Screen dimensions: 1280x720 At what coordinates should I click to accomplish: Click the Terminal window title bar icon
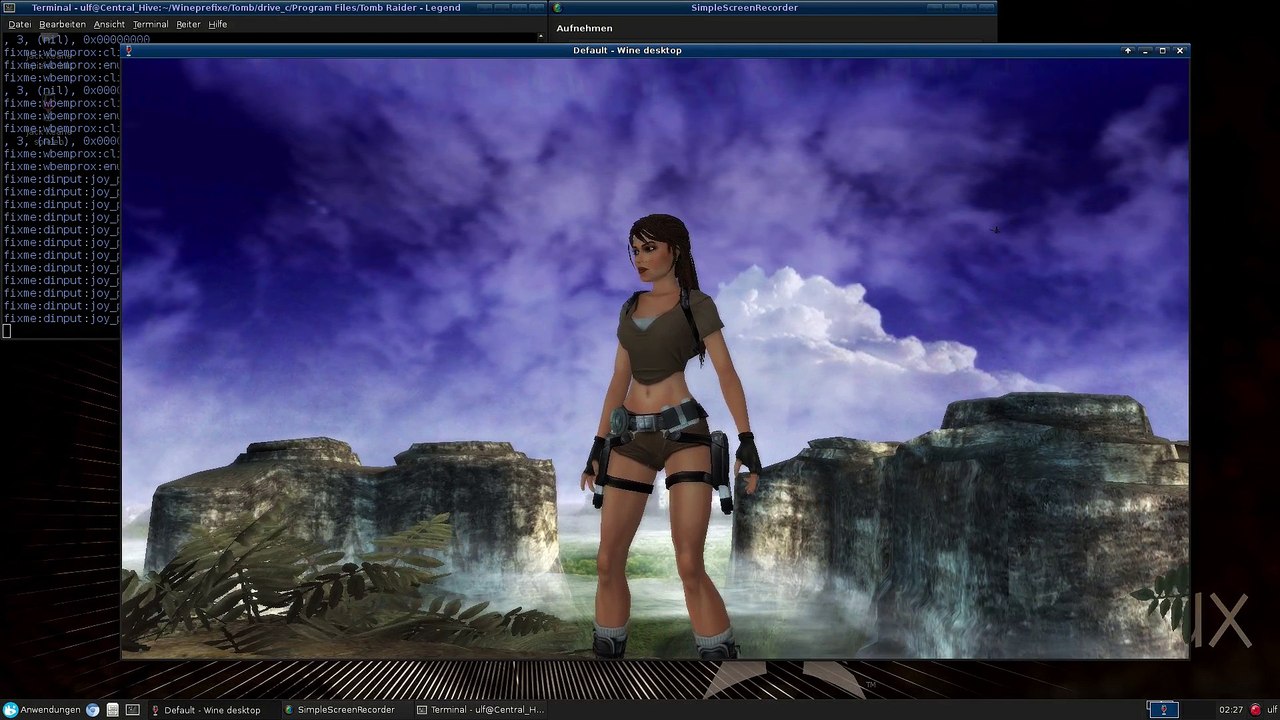[8, 8]
